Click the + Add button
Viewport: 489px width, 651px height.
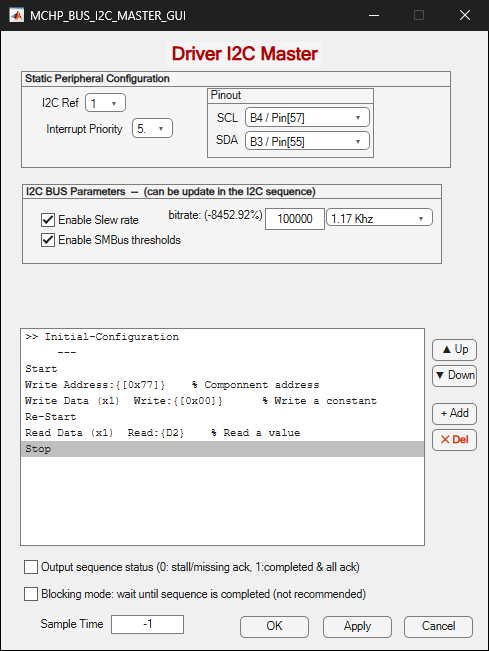[x=454, y=414]
